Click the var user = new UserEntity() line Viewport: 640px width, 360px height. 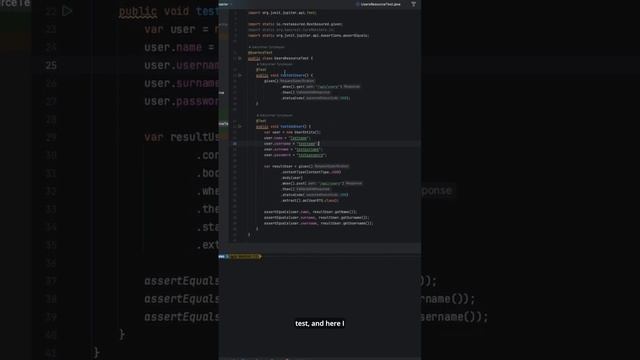[292, 132]
